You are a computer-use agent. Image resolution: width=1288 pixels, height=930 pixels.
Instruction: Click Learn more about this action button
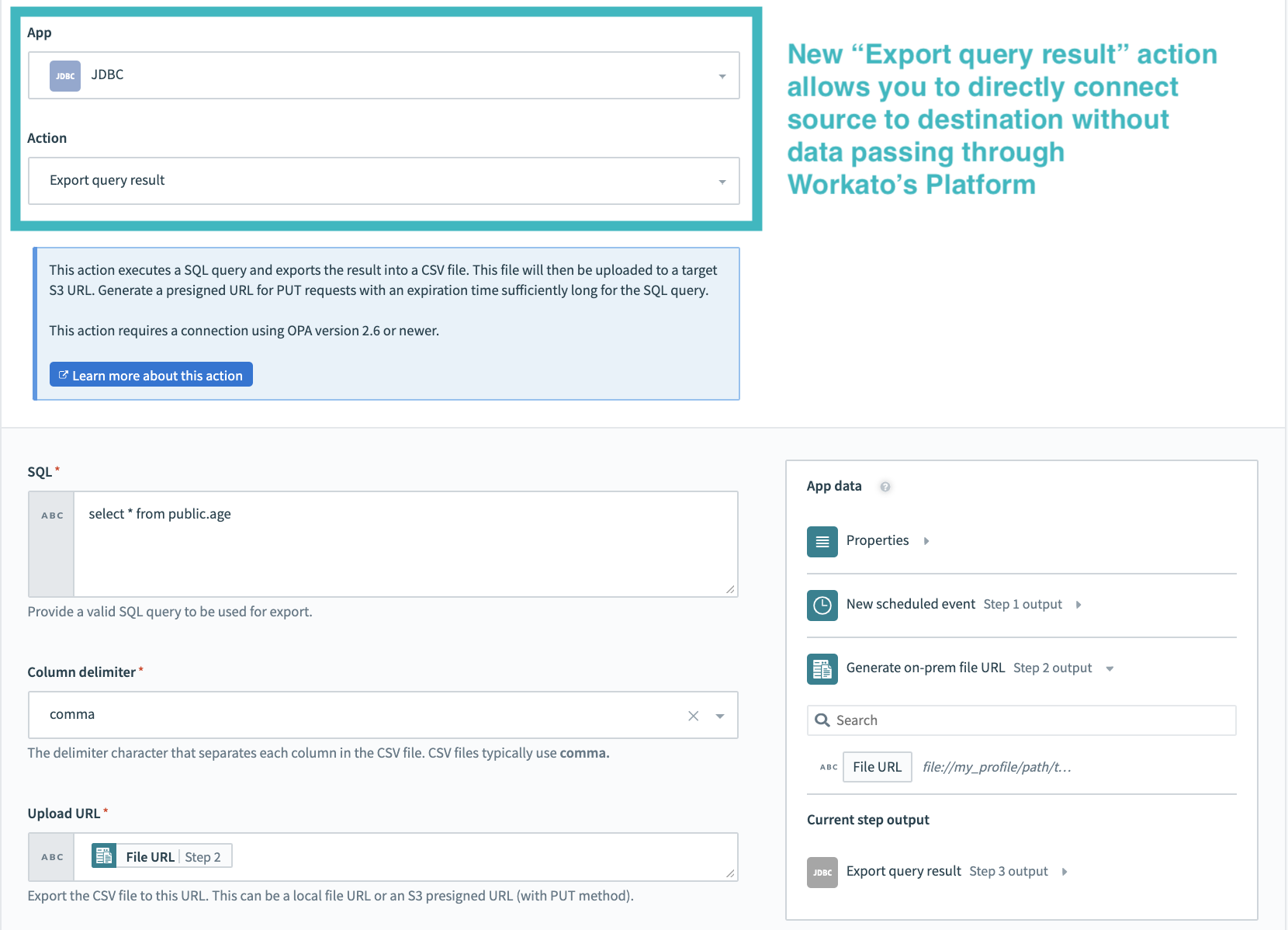pyautogui.click(x=151, y=375)
